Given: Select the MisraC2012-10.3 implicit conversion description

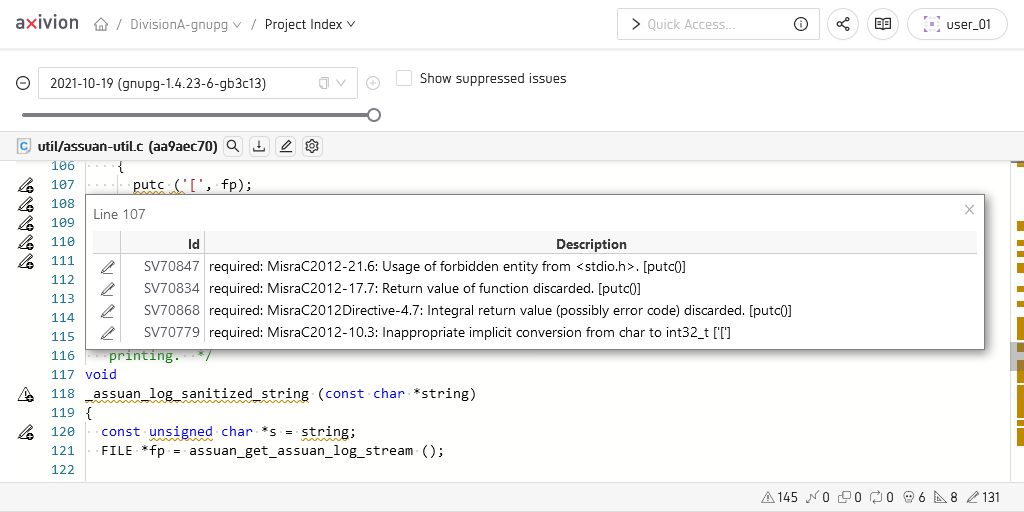Looking at the screenshot, I should [470, 333].
